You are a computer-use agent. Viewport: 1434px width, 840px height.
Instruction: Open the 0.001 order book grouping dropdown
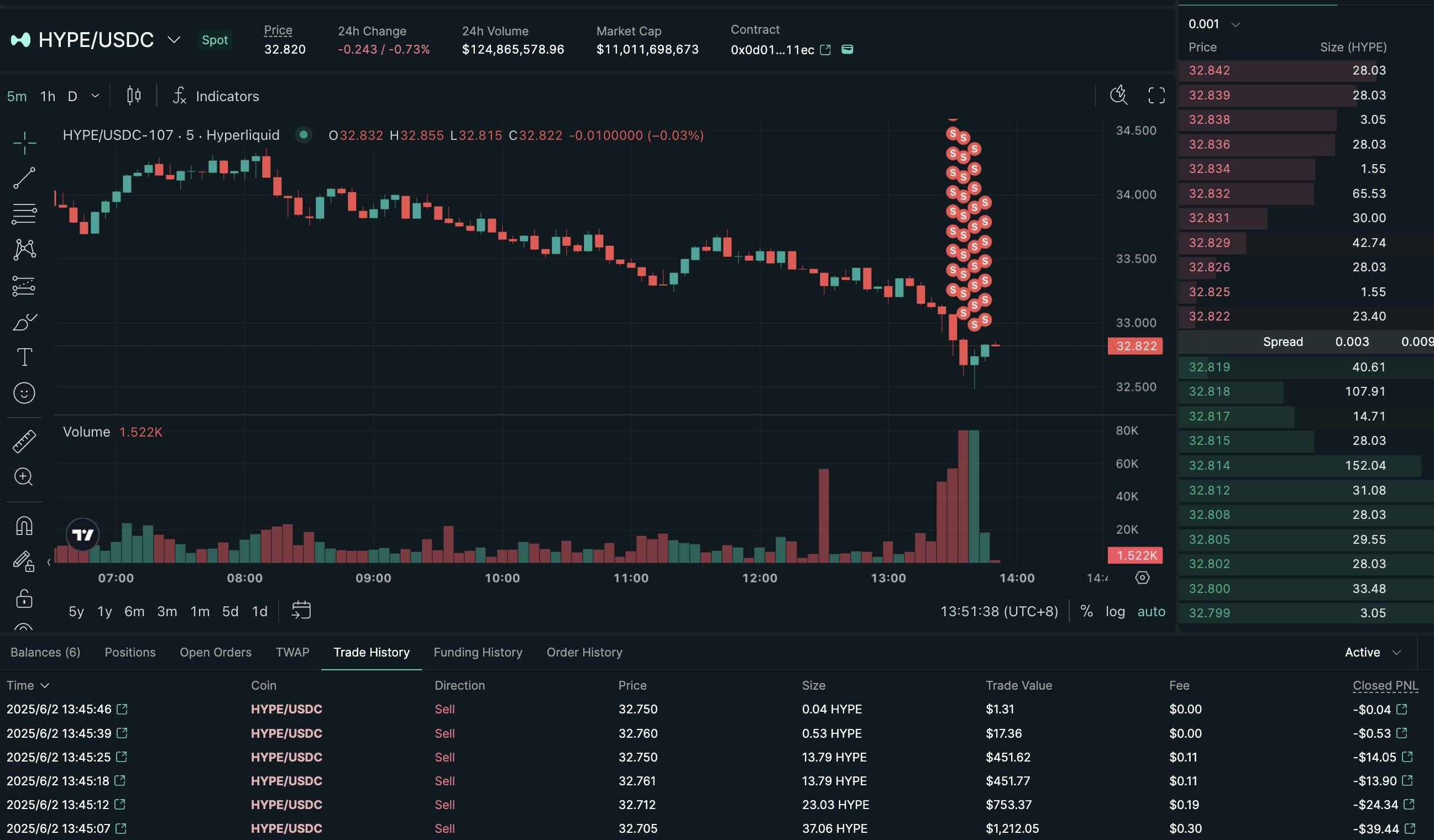1213,24
